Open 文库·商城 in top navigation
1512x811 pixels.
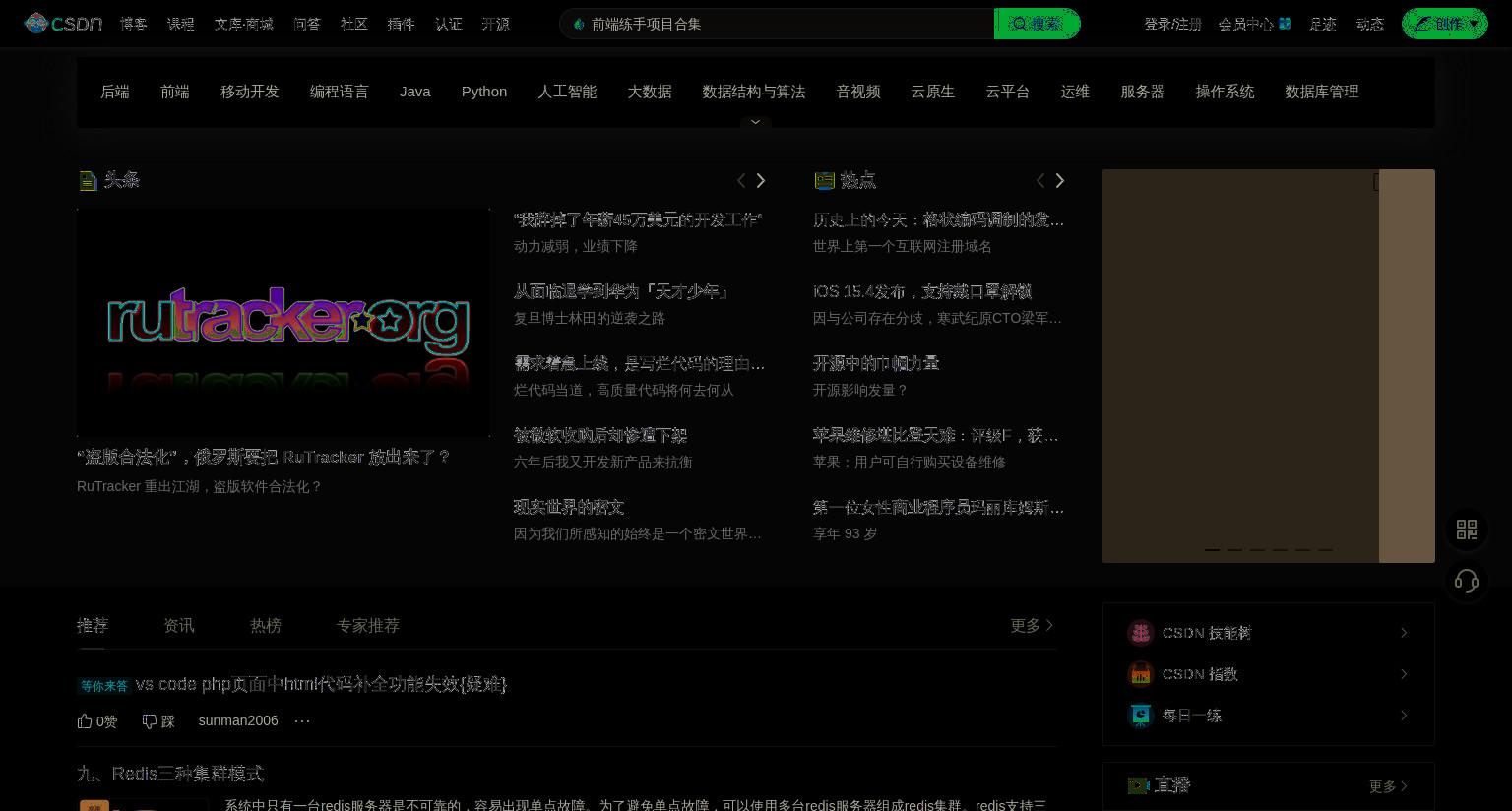coord(244,24)
